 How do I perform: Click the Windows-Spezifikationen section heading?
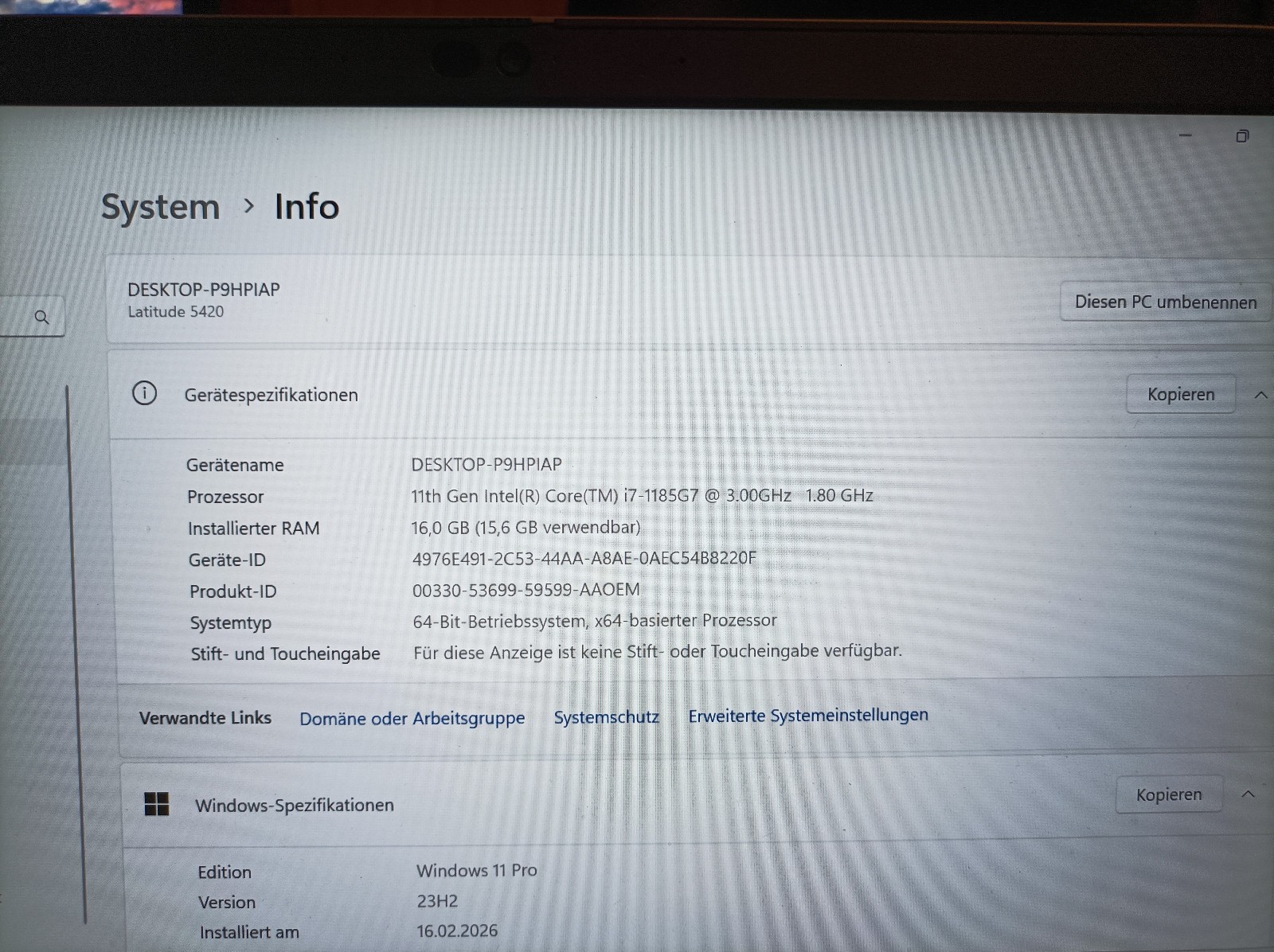pos(295,806)
